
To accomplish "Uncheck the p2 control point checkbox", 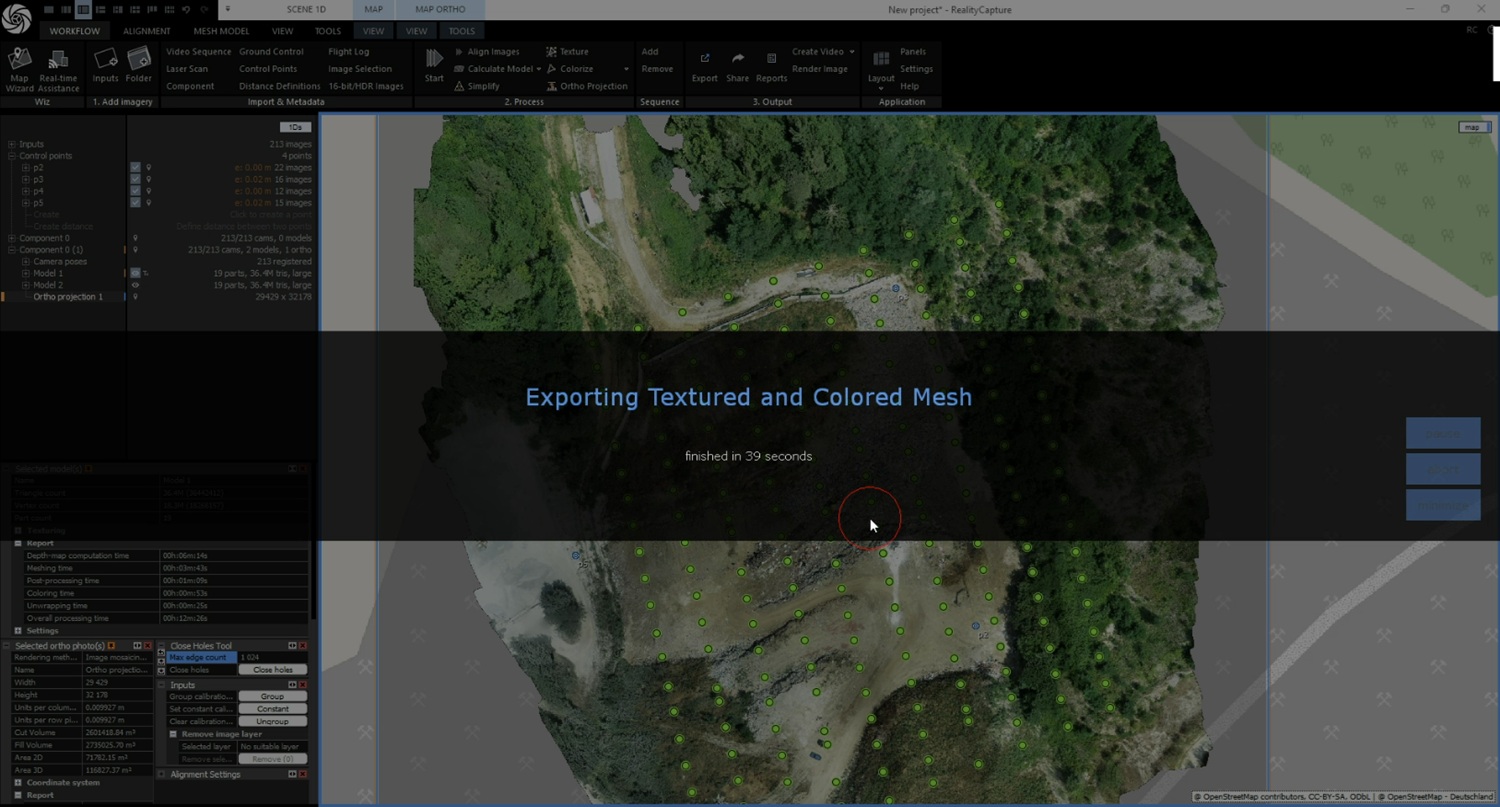I will [x=135, y=168].
